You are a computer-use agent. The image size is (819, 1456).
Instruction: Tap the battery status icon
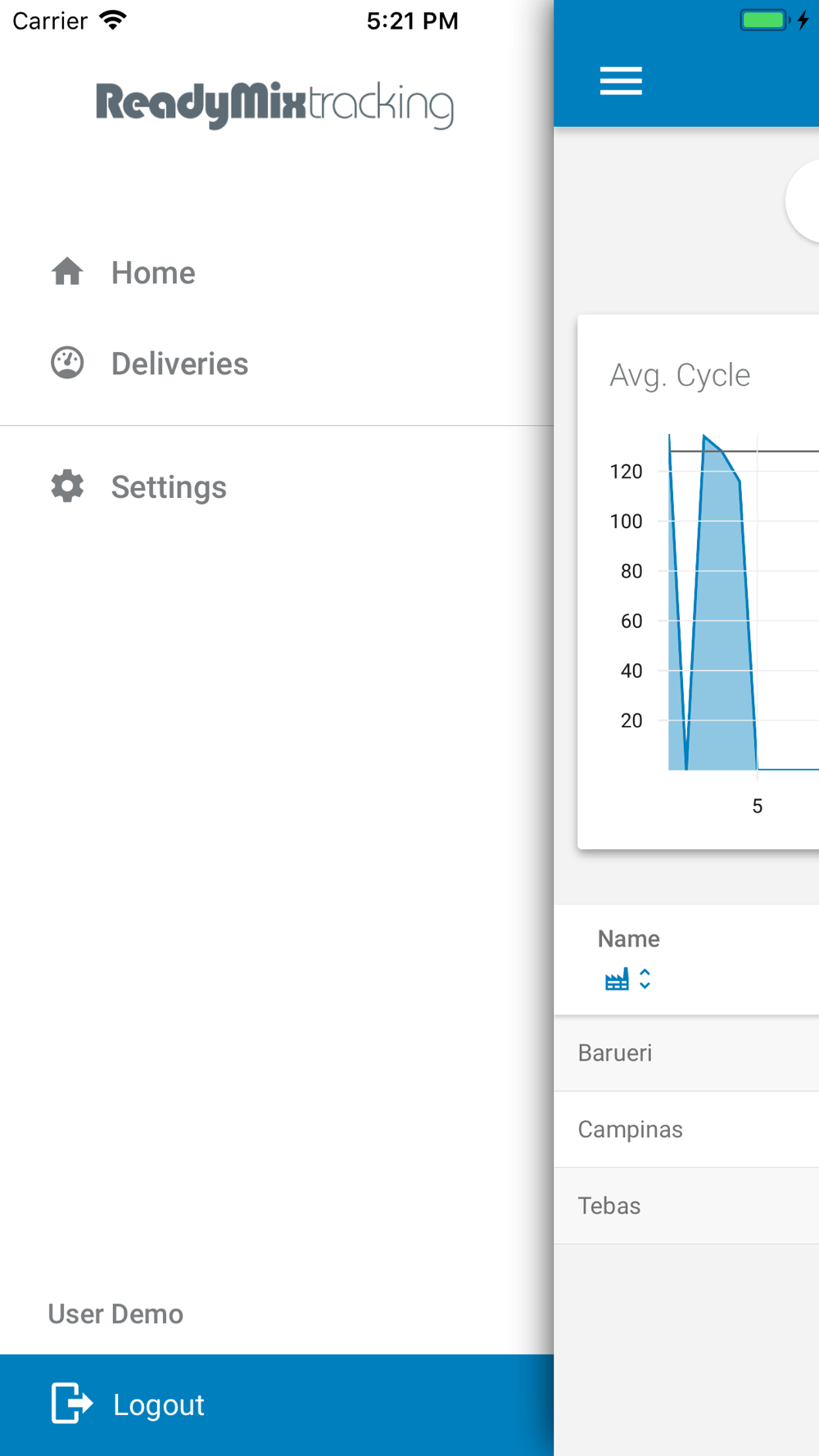tap(764, 20)
